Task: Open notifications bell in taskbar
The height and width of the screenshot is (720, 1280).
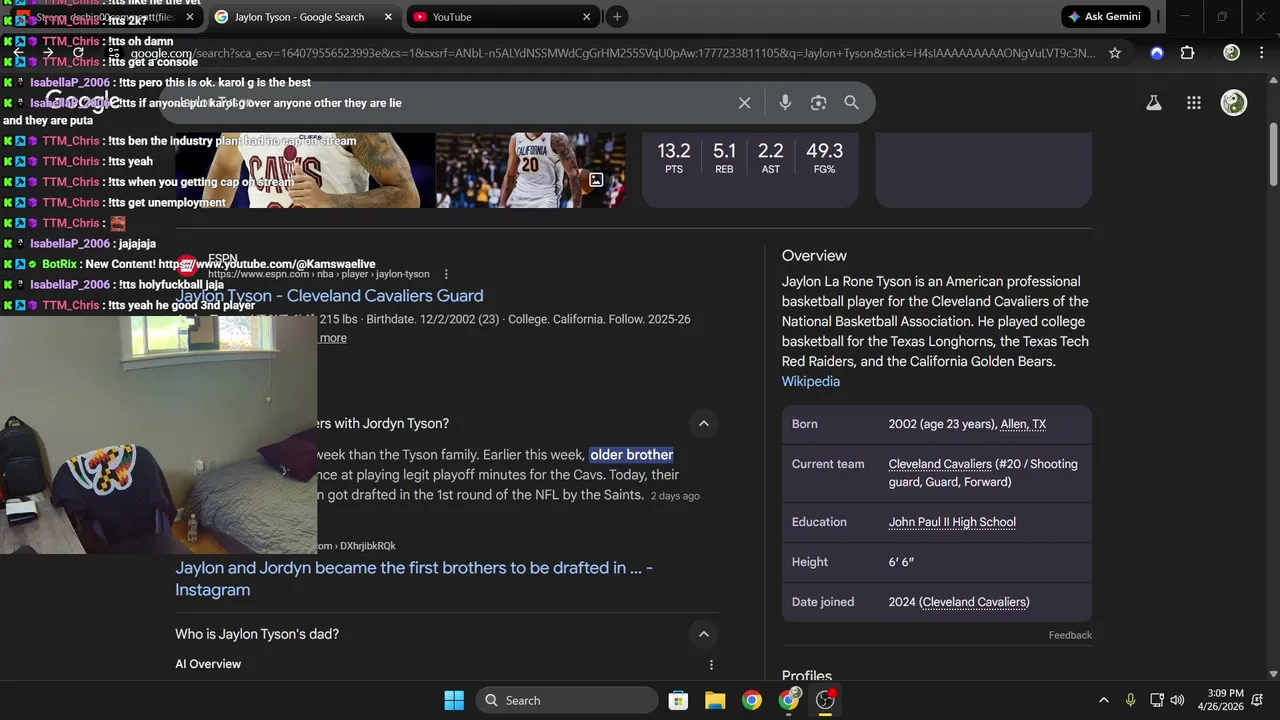Action: tap(1259, 700)
